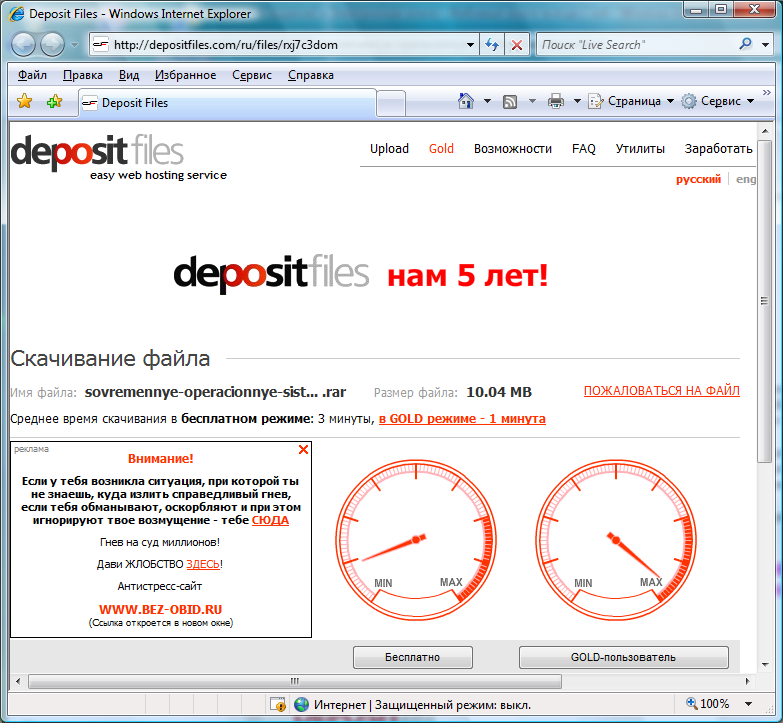783x723 pixels.
Task: Open search provider options dropdown
Action: coord(765,45)
